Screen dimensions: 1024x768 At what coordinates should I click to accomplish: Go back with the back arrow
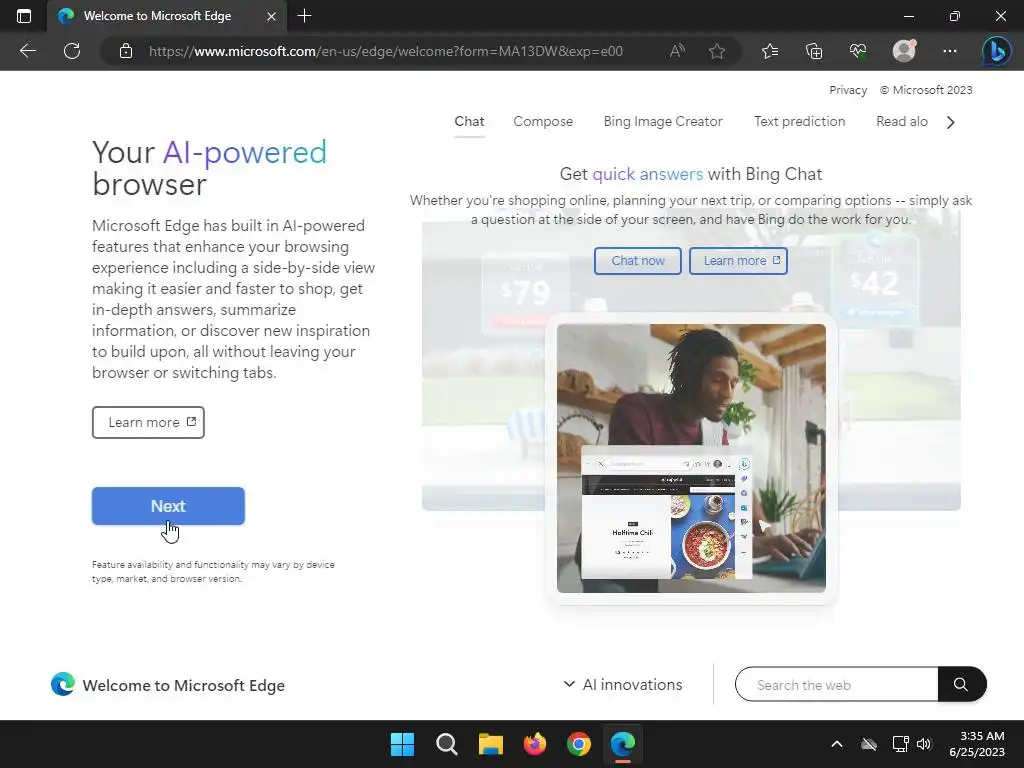click(x=27, y=51)
